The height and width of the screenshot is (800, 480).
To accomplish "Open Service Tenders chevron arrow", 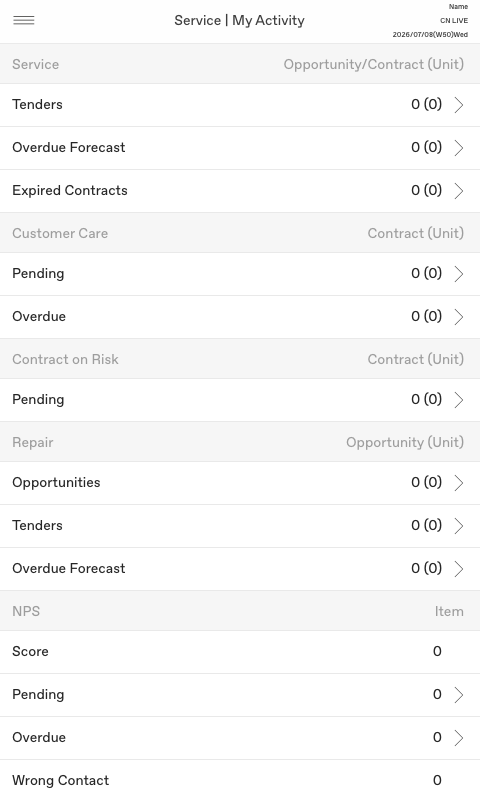I will tap(459, 105).
